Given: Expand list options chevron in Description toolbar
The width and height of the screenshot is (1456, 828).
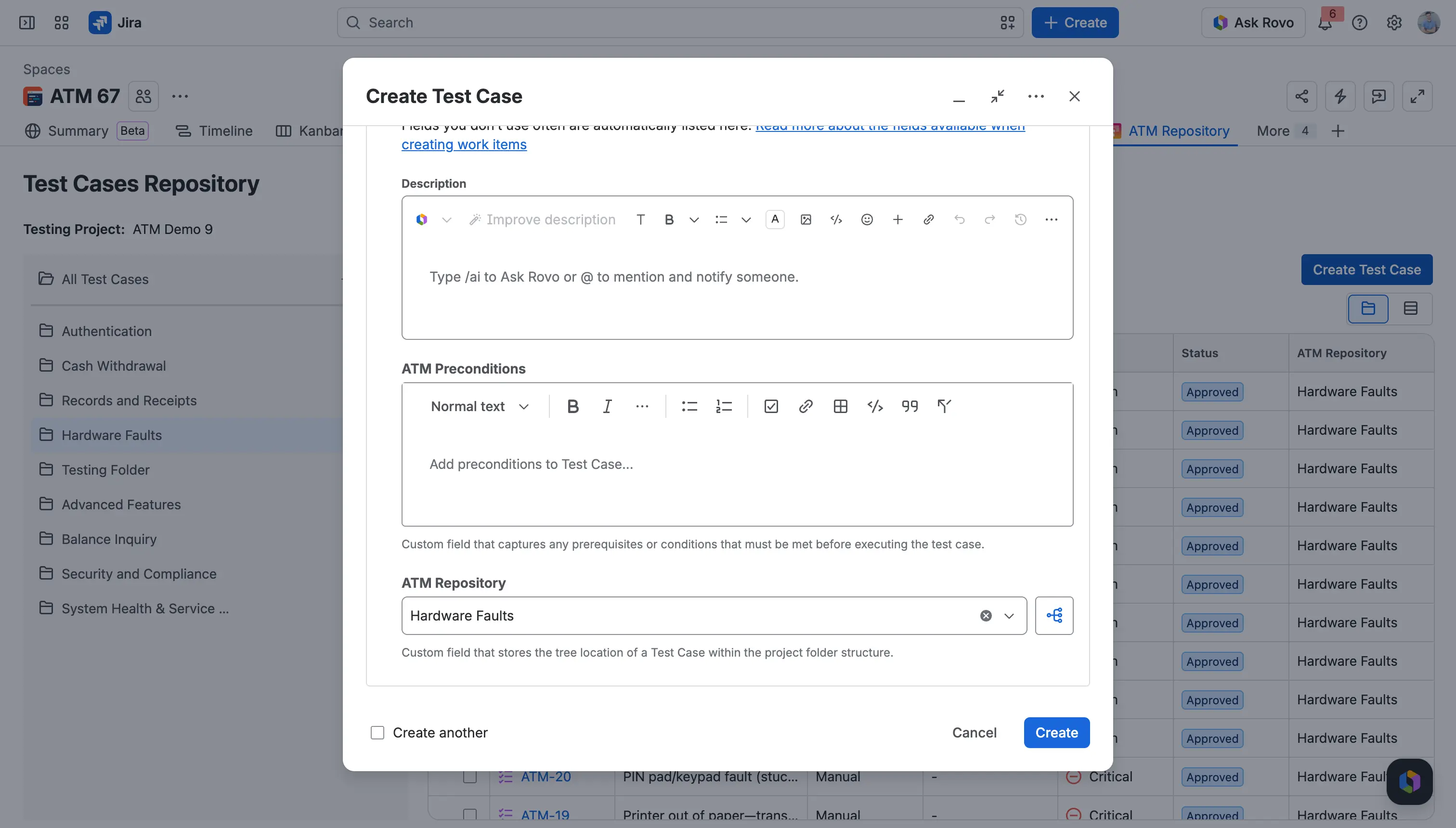Looking at the screenshot, I should [746, 220].
